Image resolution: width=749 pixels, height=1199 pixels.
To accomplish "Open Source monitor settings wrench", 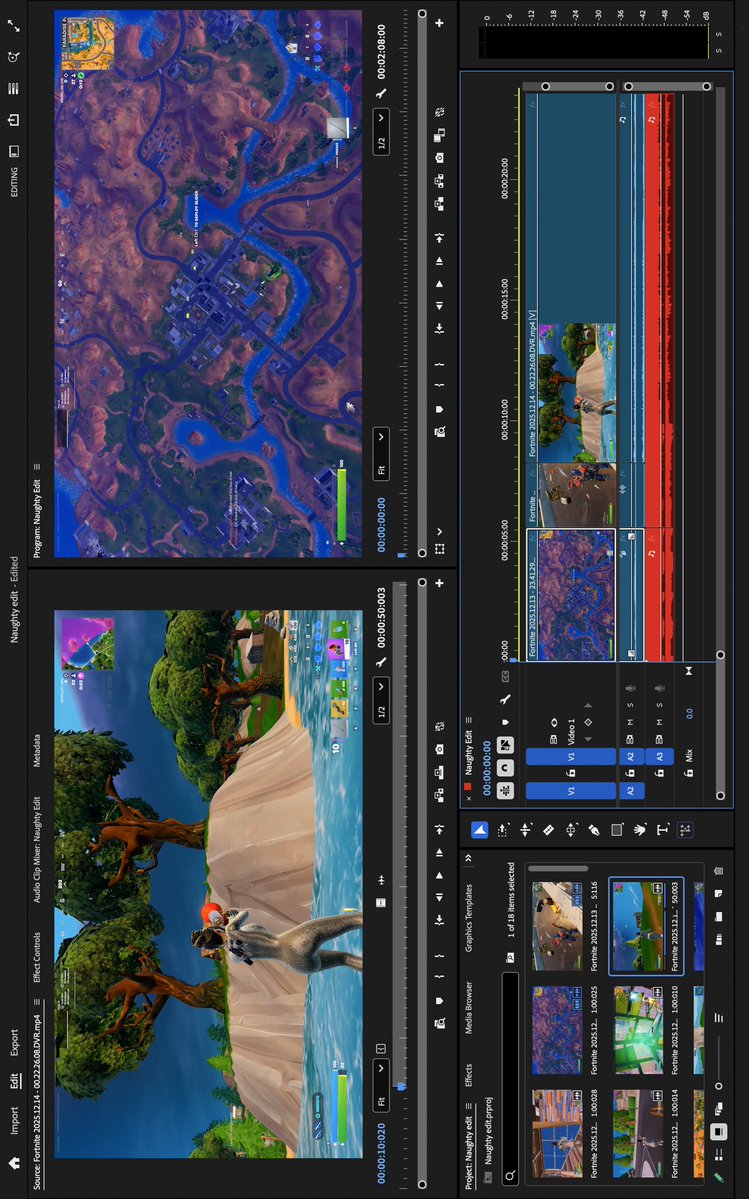I will (382, 662).
